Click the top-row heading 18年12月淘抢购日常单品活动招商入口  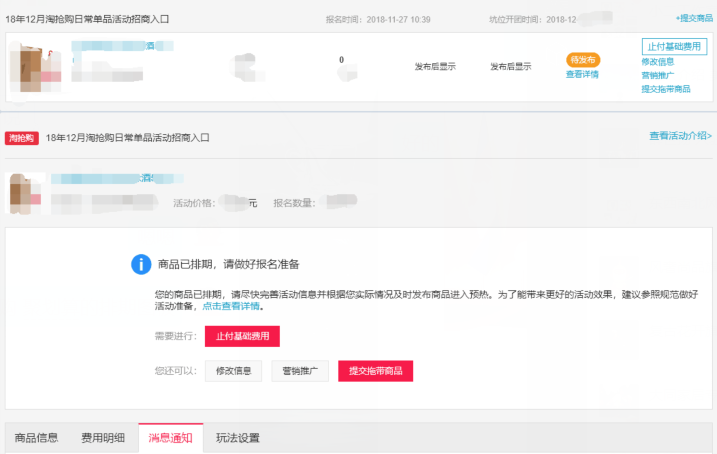click(x=87, y=19)
